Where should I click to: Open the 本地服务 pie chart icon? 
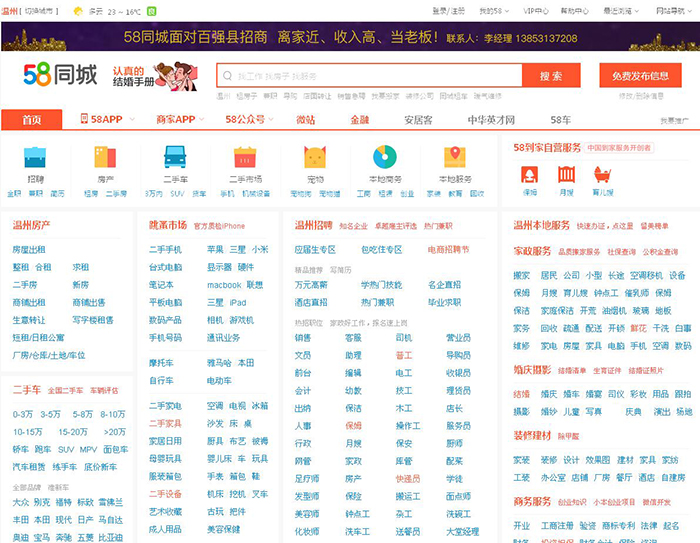(x=384, y=158)
